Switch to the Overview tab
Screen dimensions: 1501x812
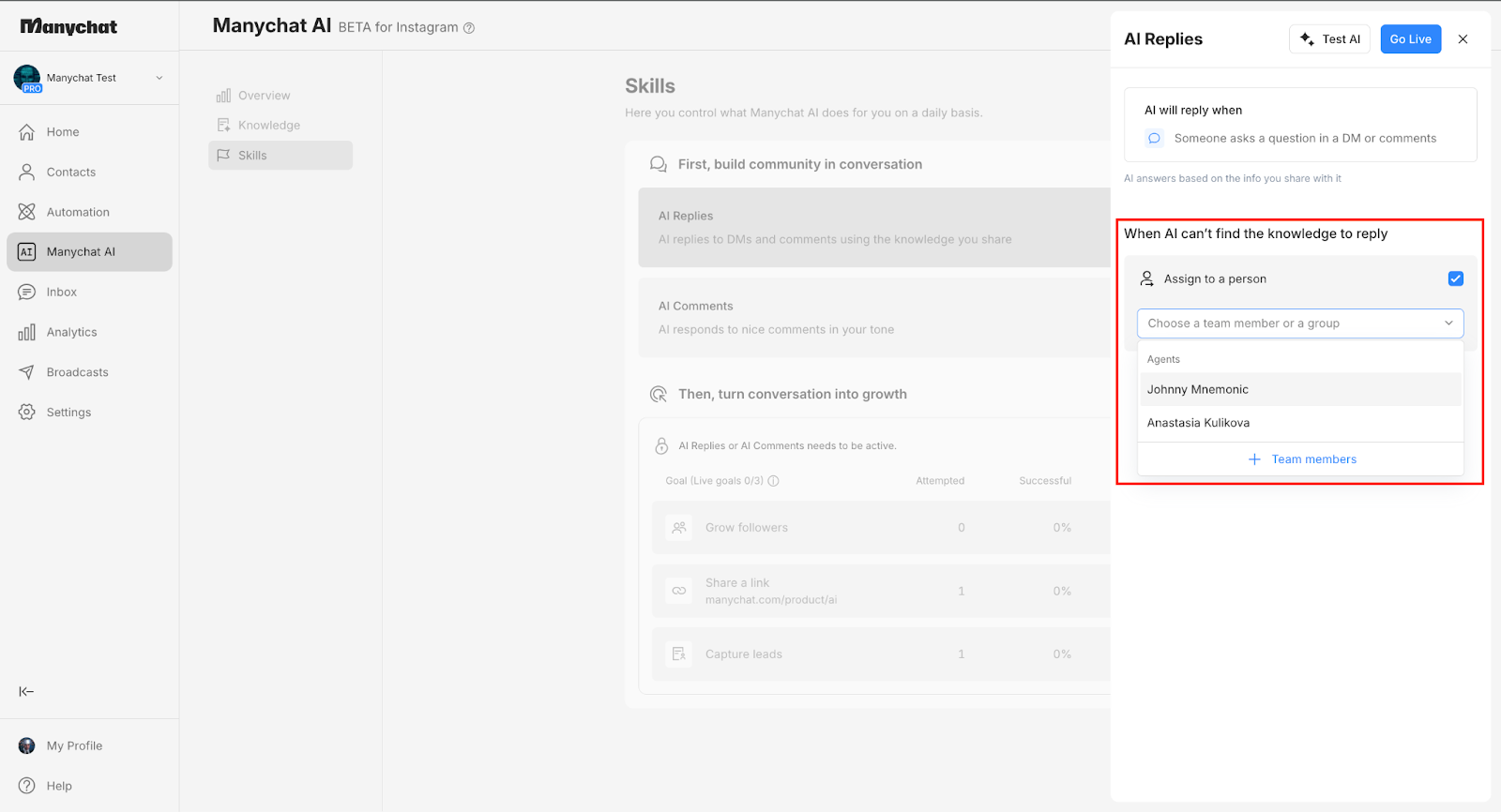pos(264,96)
